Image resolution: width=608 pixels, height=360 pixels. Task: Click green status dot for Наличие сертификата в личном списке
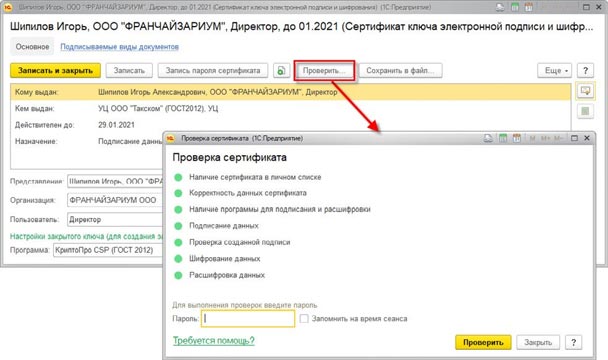tap(178, 177)
